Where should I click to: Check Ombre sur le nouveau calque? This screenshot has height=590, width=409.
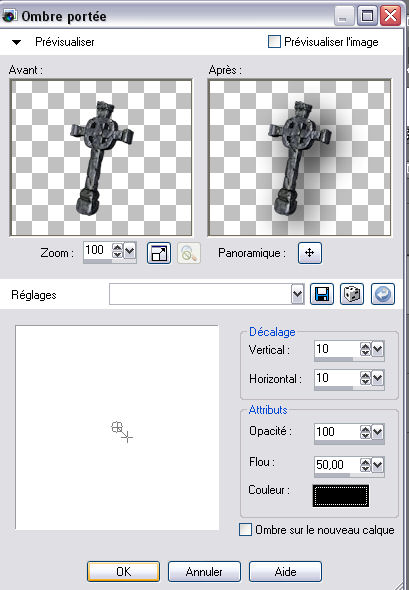tap(245, 530)
